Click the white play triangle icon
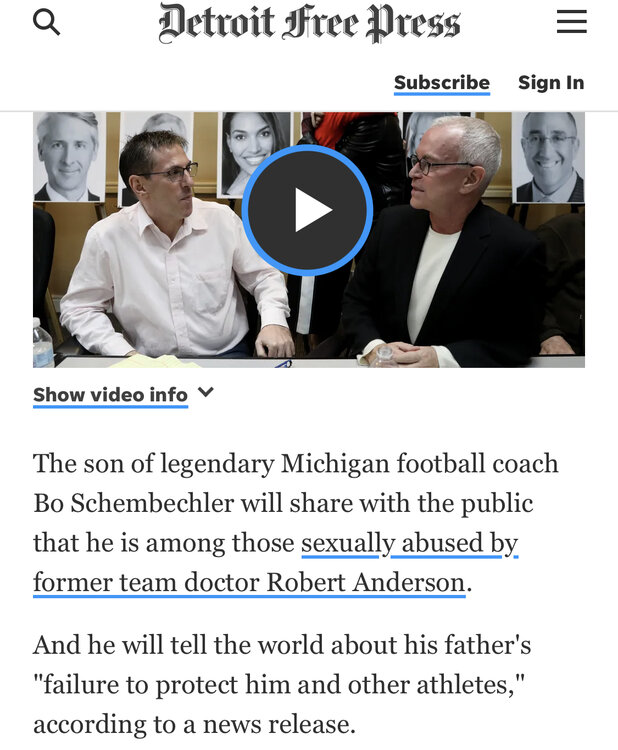Screen dimensions: 618x750 tap(312, 210)
